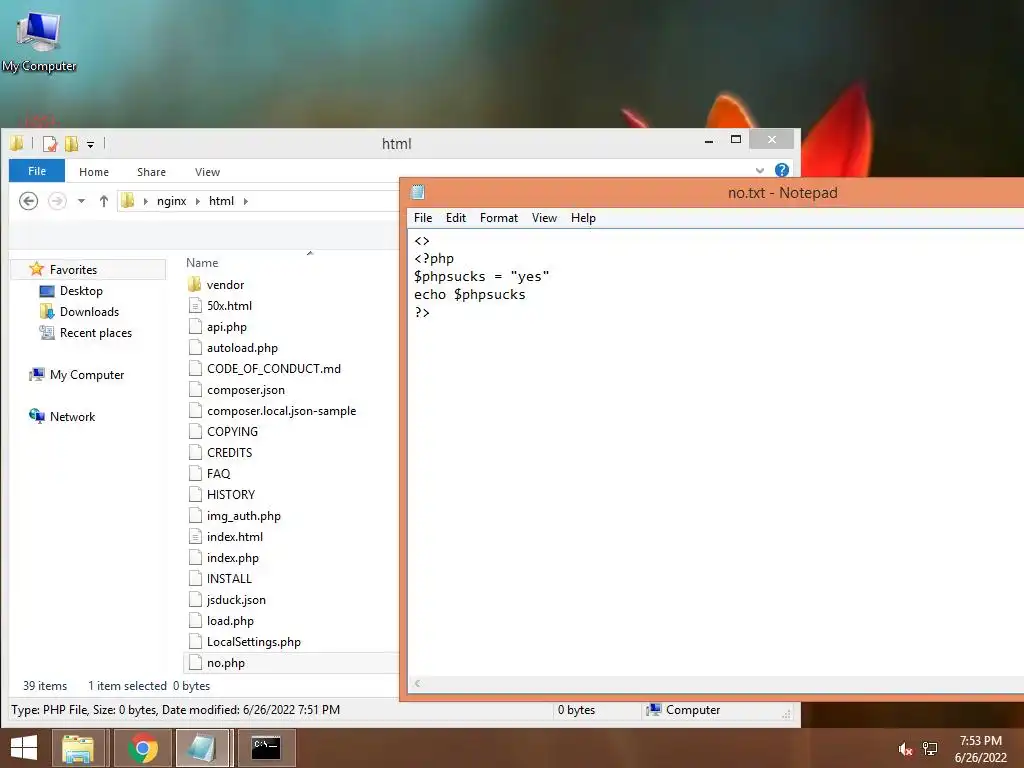Go up one folder level arrow
The width and height of the screenshot is (1024, 768).
coord(104,201)
